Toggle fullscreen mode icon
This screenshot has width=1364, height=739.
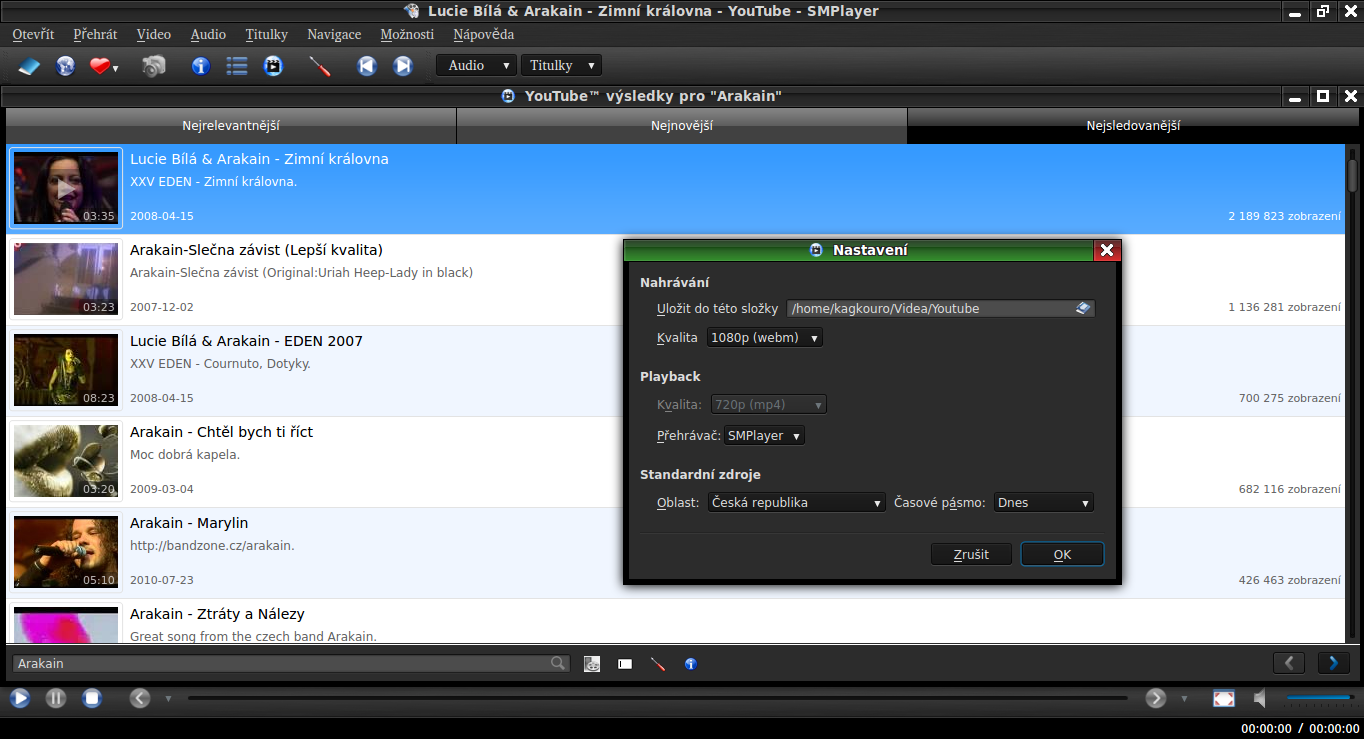click(x=1224, y=698)
